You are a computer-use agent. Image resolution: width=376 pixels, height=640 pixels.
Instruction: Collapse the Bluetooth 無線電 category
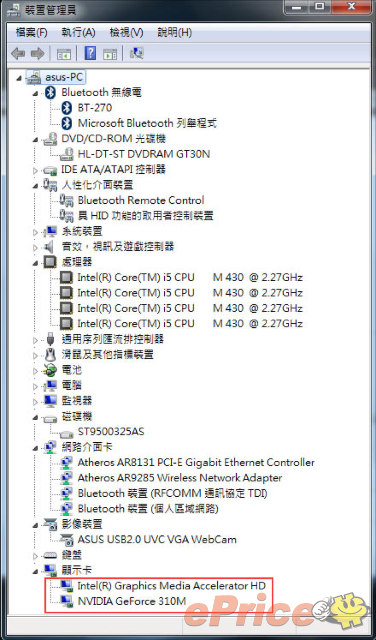point(36,93)
